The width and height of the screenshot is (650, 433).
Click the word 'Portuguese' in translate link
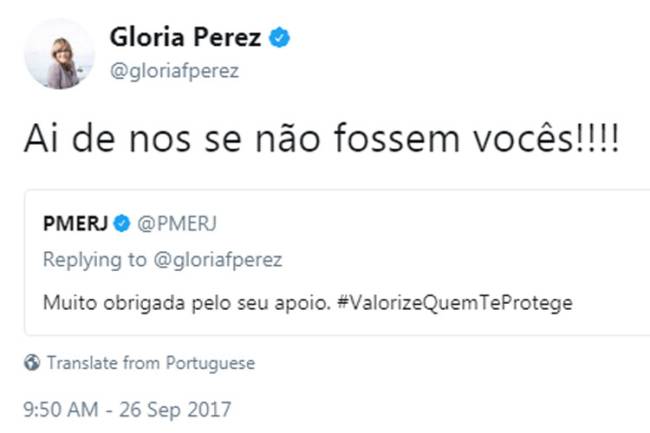212,363
